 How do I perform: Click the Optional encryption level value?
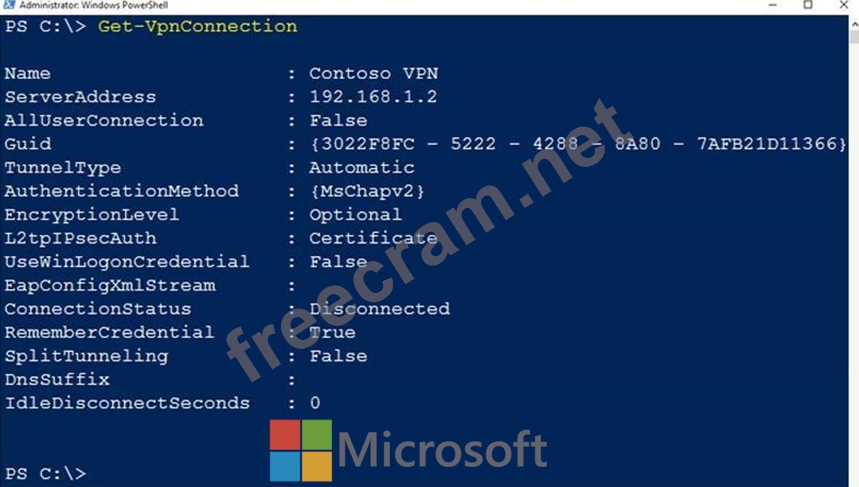coord(356,215)
